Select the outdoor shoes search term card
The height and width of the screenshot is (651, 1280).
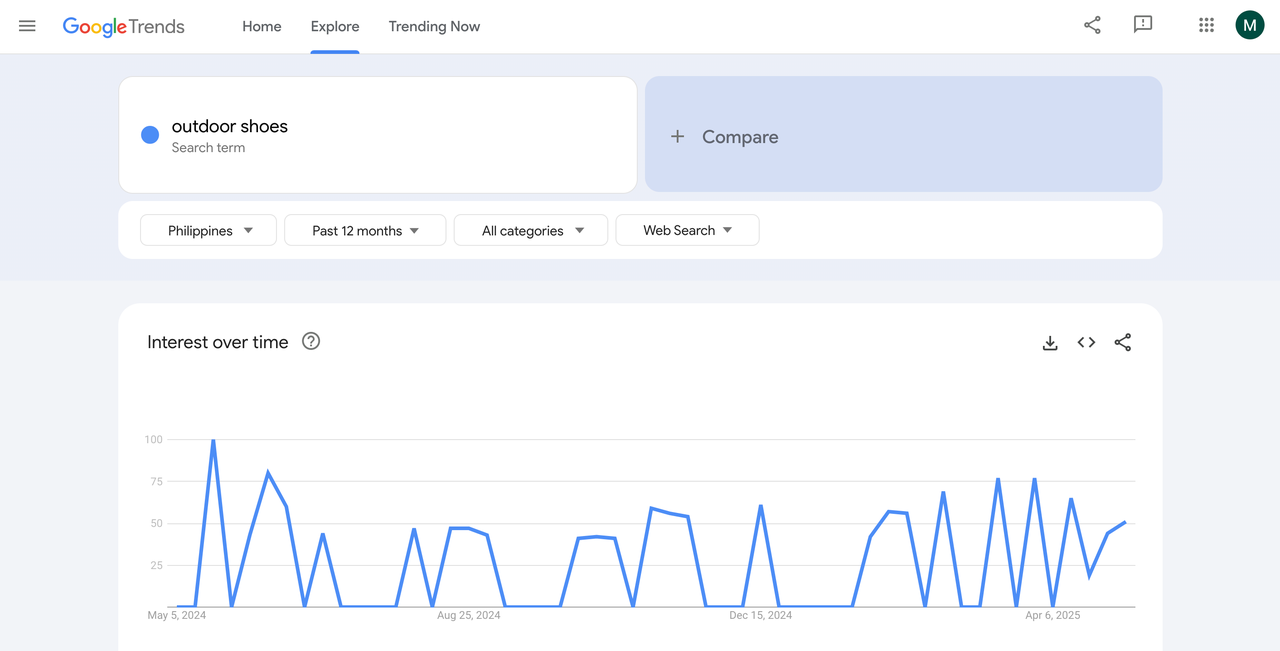377,134
